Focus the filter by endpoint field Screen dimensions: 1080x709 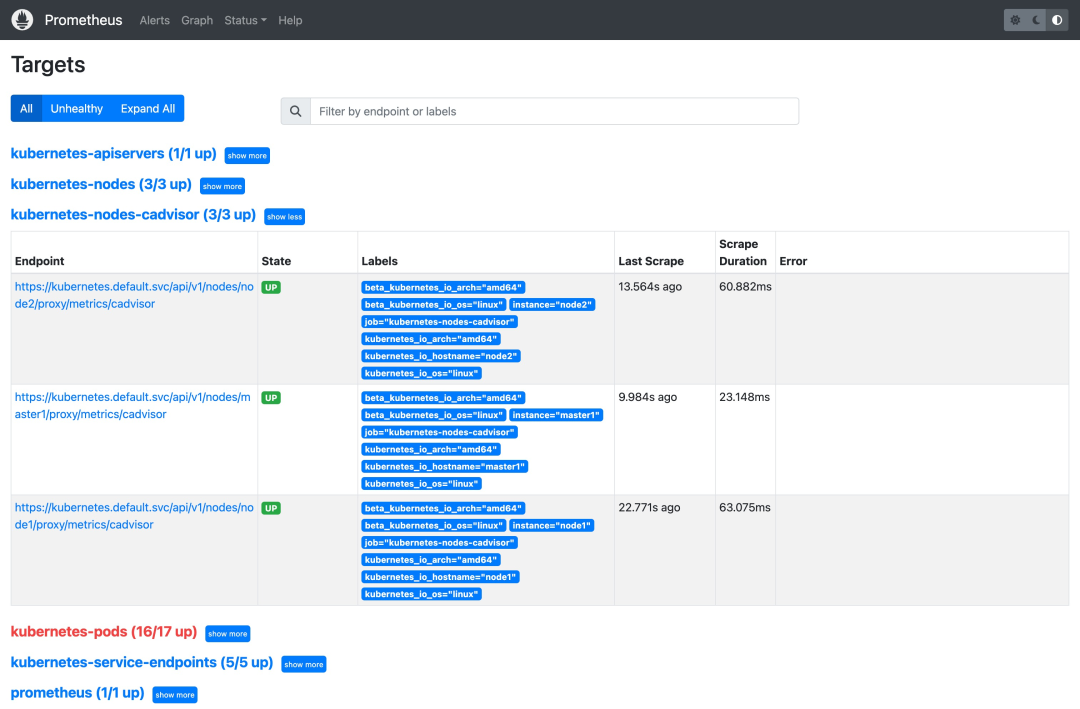(553, 111)
